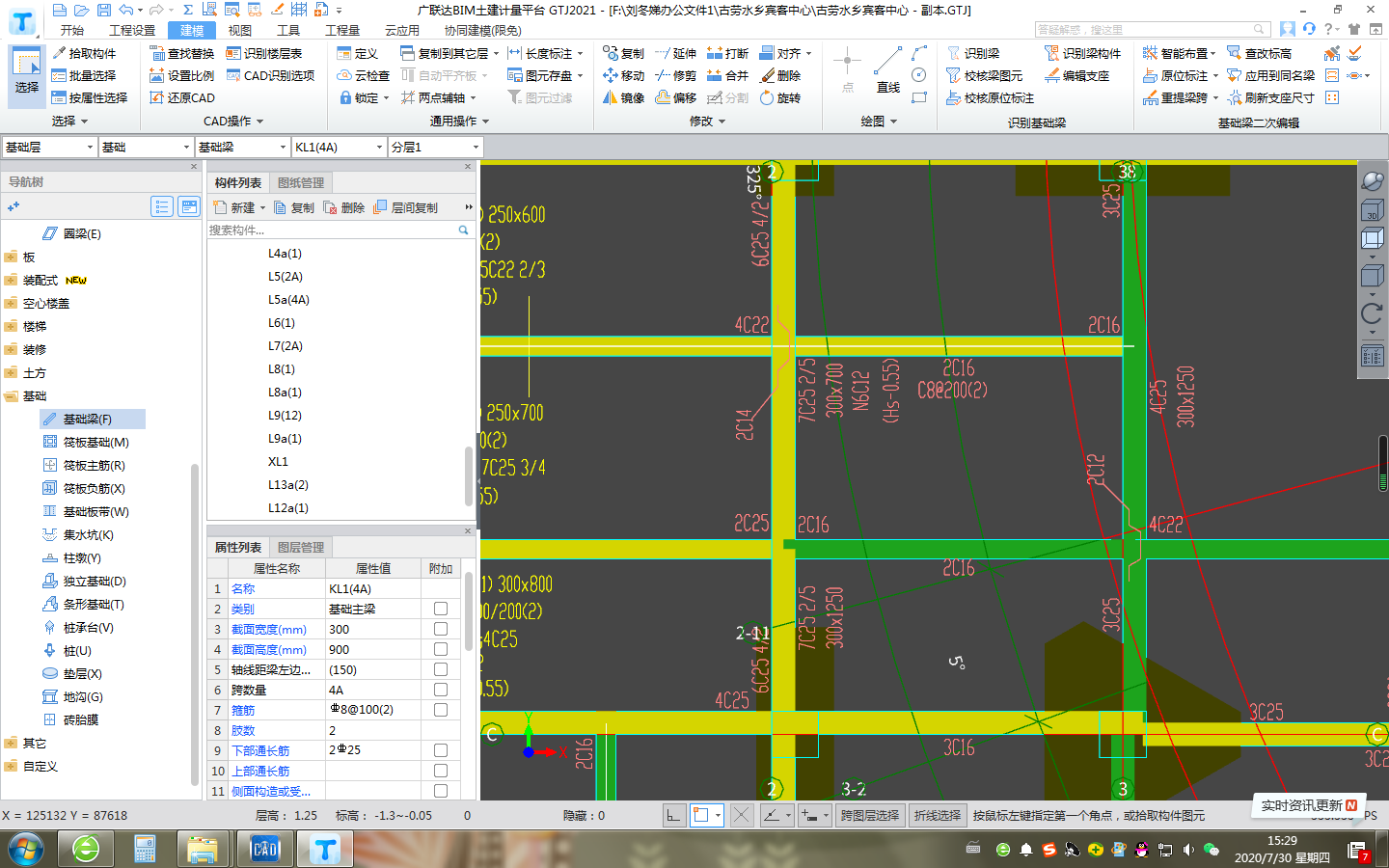1389x868 pixels.
Task: Click 校核梁图元 tool
Action: tap(984, 75)
